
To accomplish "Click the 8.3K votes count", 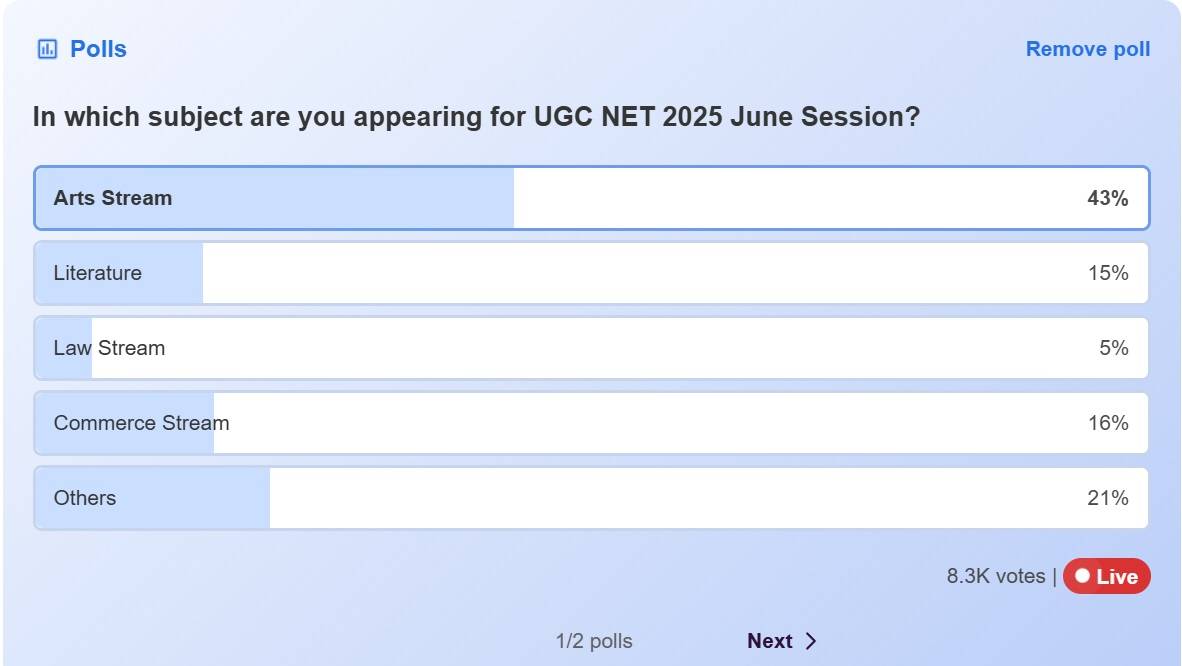I will [x=995, y=576].
